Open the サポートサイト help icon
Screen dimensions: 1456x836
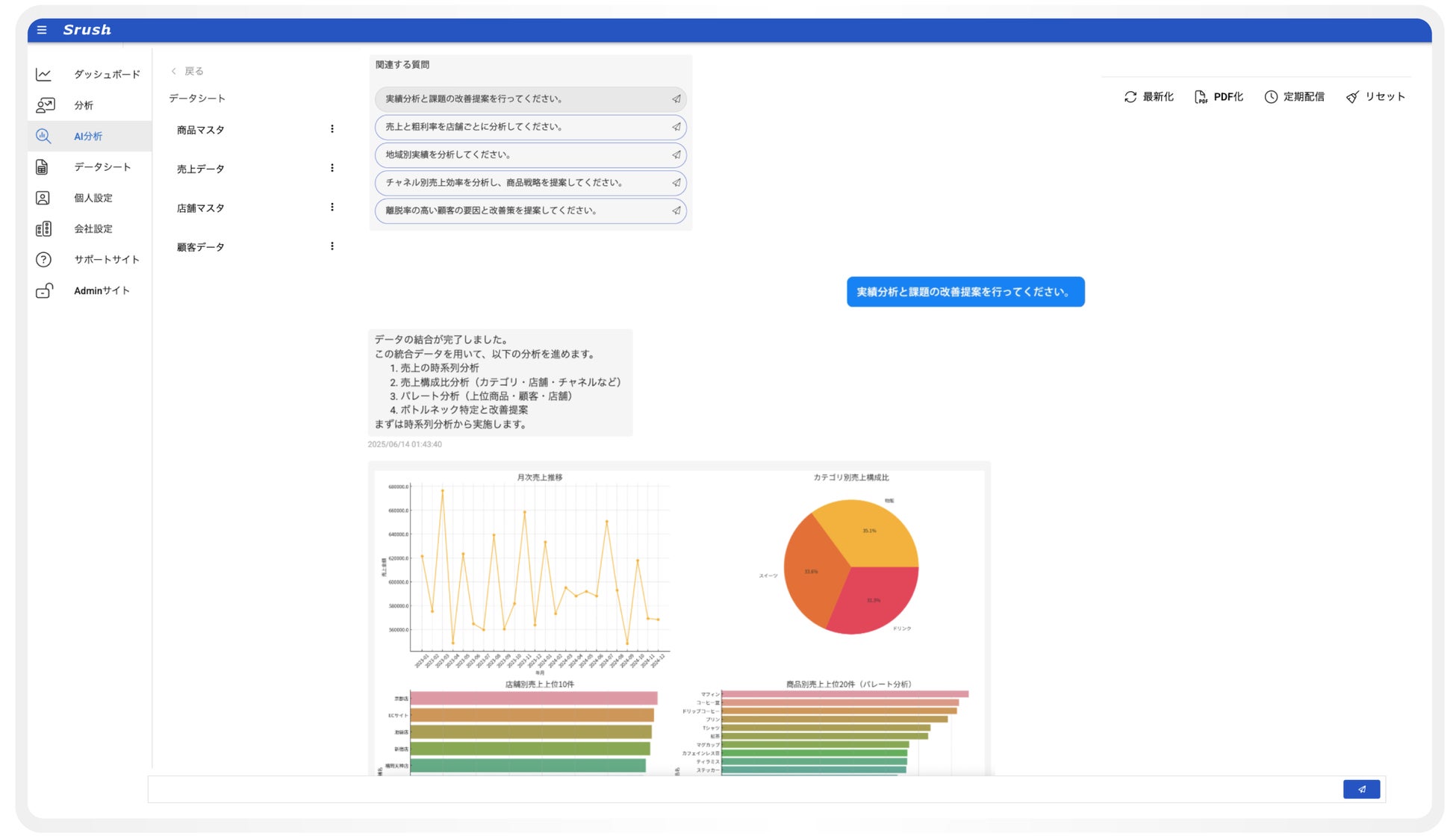[43, 260]
